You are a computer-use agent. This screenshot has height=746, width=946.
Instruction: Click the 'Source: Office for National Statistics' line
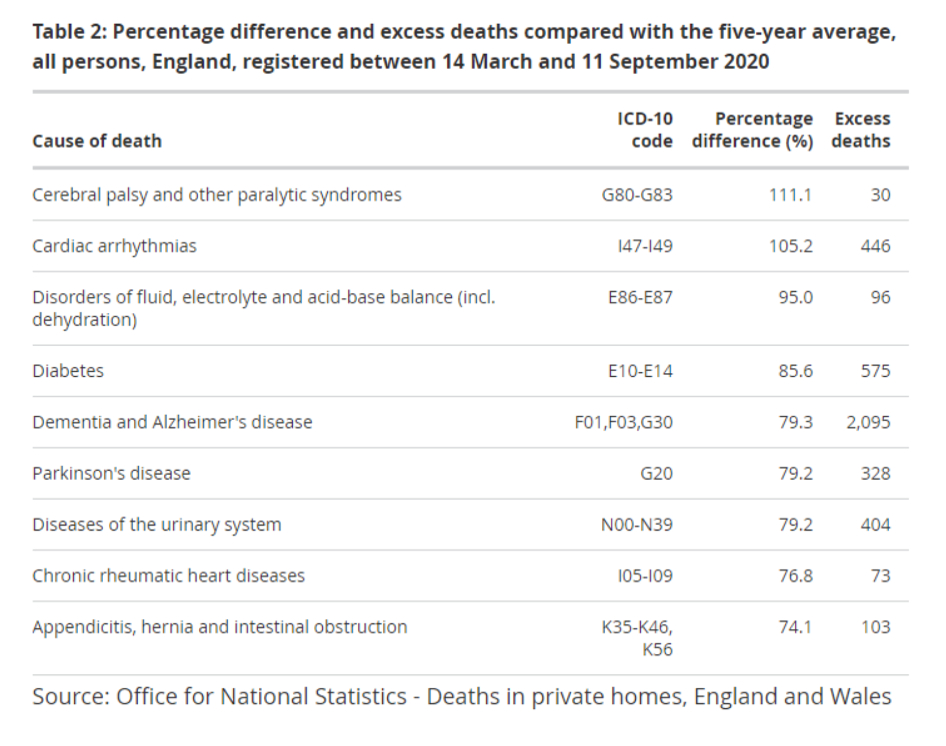pos(461,696)
